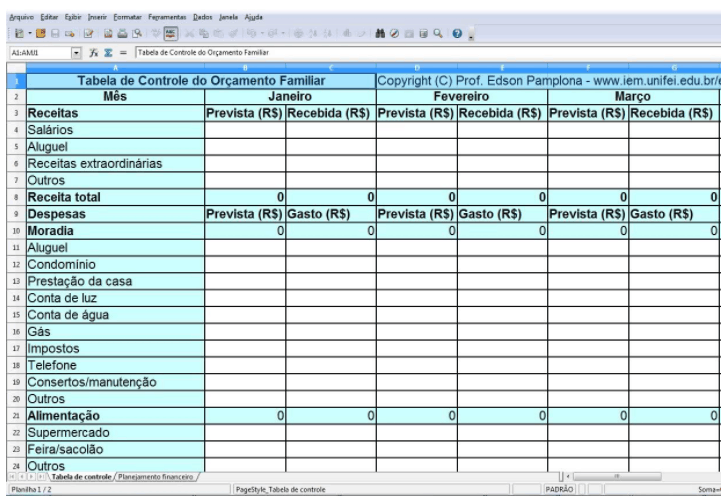726x498 pixels.
Task: Click the formula bar input line
Action: 400,51
